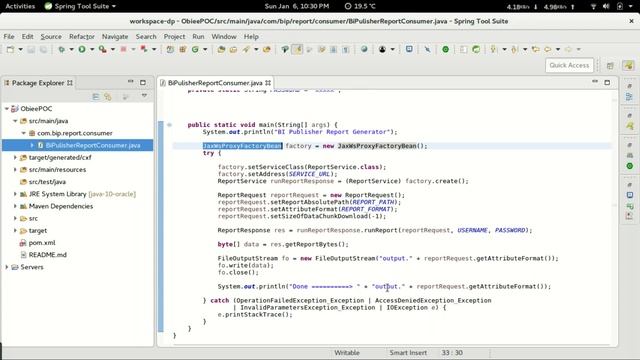This screenshot has height=360, width=640.
Task: Collapse the src/main/java folder
Action: [15, 121]
